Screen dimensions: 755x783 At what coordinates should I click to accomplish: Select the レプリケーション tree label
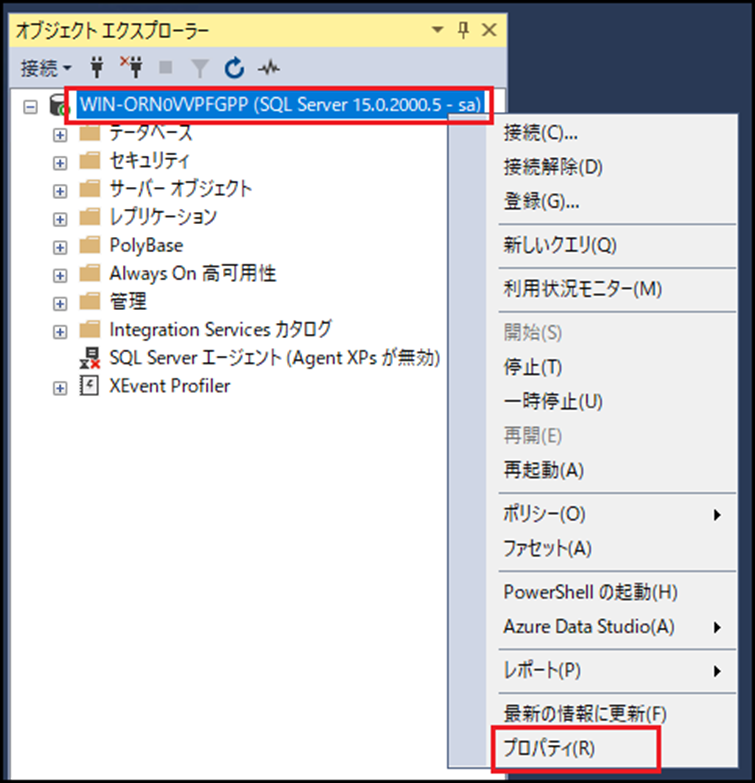[163, 217]
